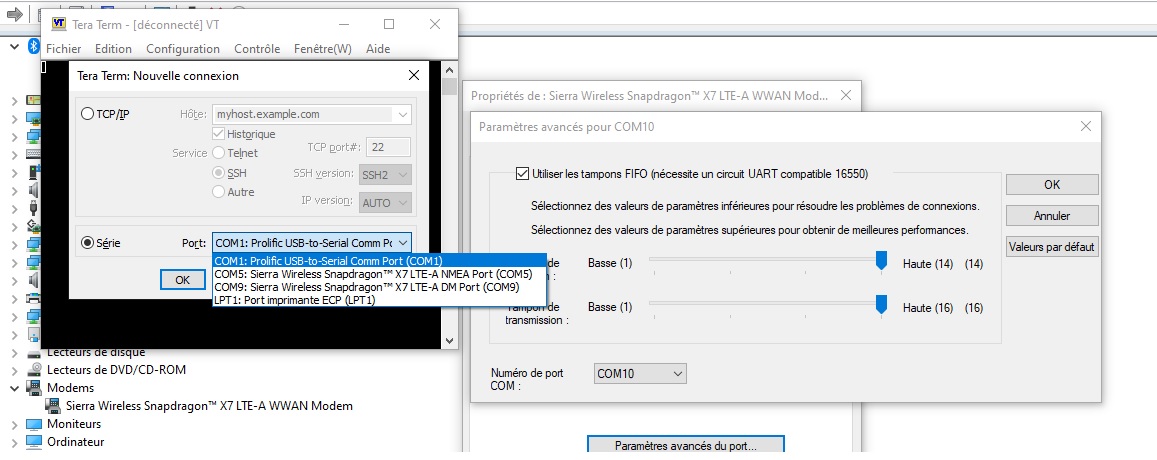
Task: Open the Port combo box in Tera Term
Action: click(x=311, y=242)
